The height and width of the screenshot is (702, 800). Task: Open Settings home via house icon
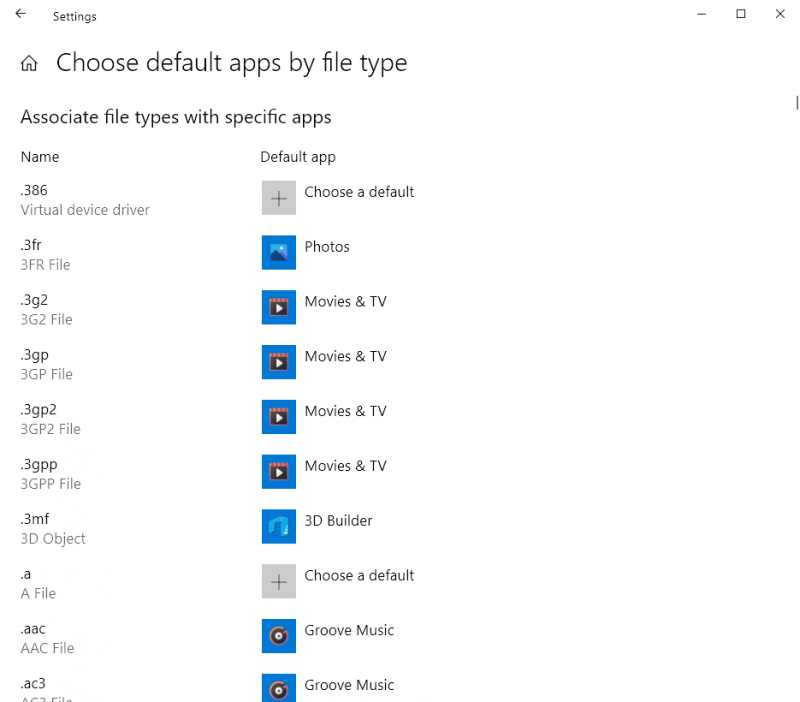click(29, 63)
